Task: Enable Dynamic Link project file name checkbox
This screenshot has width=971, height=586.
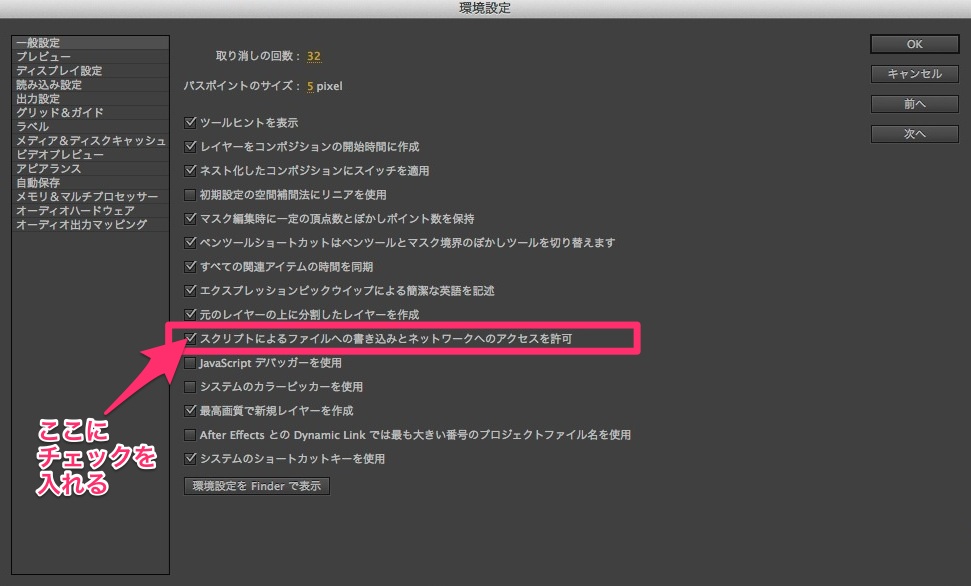Action: click(x=190, y=435)
